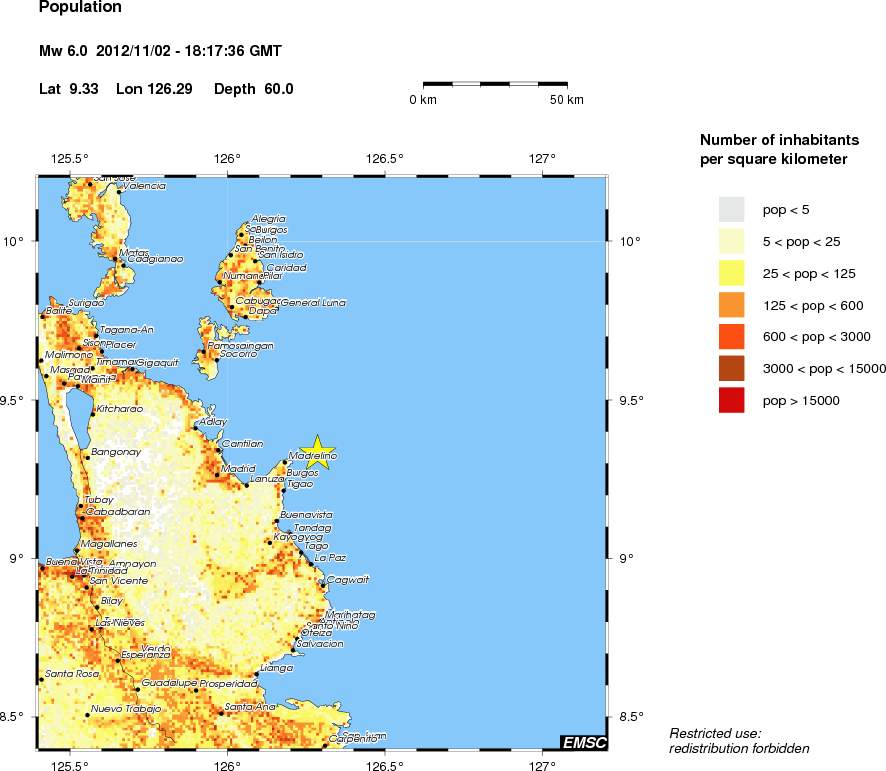This screenshot has width=886, height=771.
Task: Click the '3000 < pop < 15000' brown swatch
Action: tap(732, 369)
